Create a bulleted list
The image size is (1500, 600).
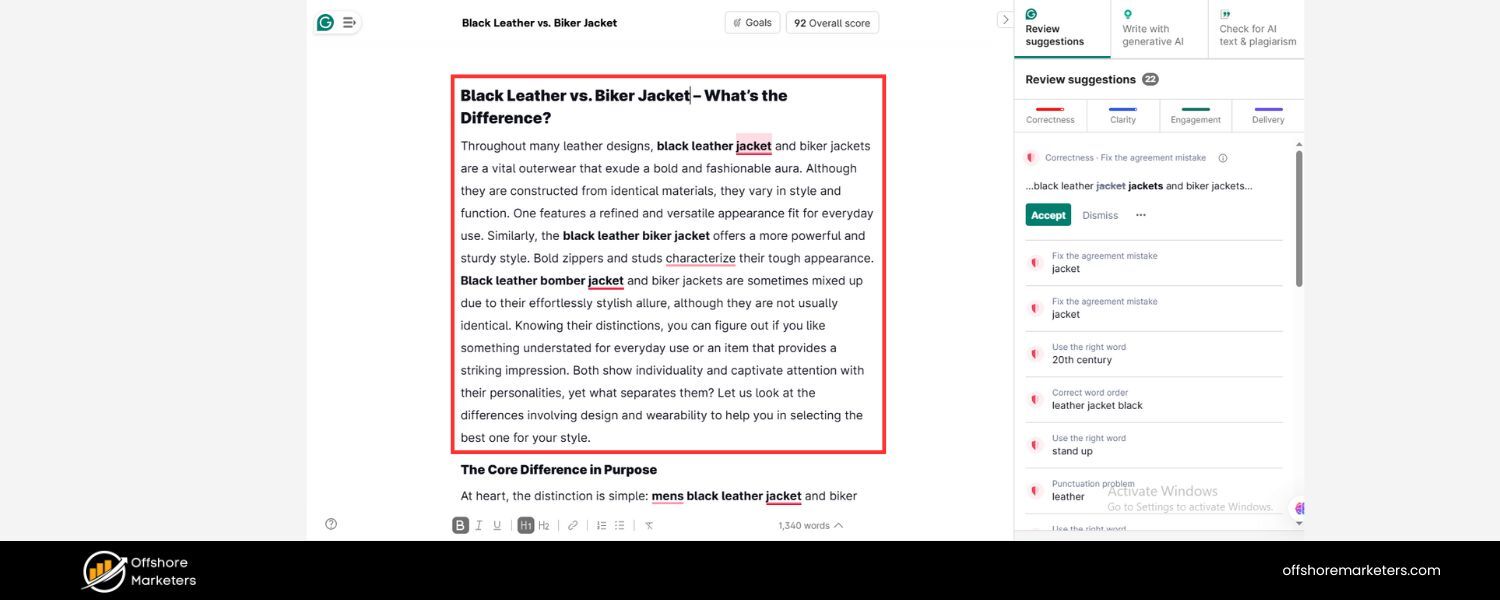coord(619,524)
